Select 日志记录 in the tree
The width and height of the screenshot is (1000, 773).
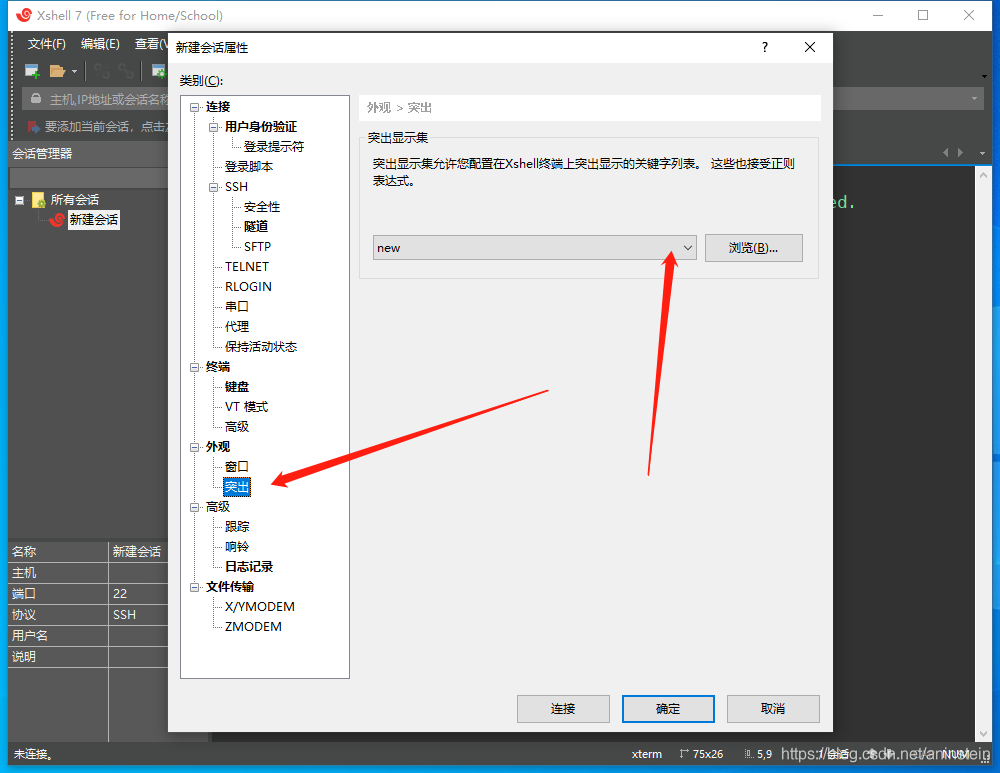(249, 566)
